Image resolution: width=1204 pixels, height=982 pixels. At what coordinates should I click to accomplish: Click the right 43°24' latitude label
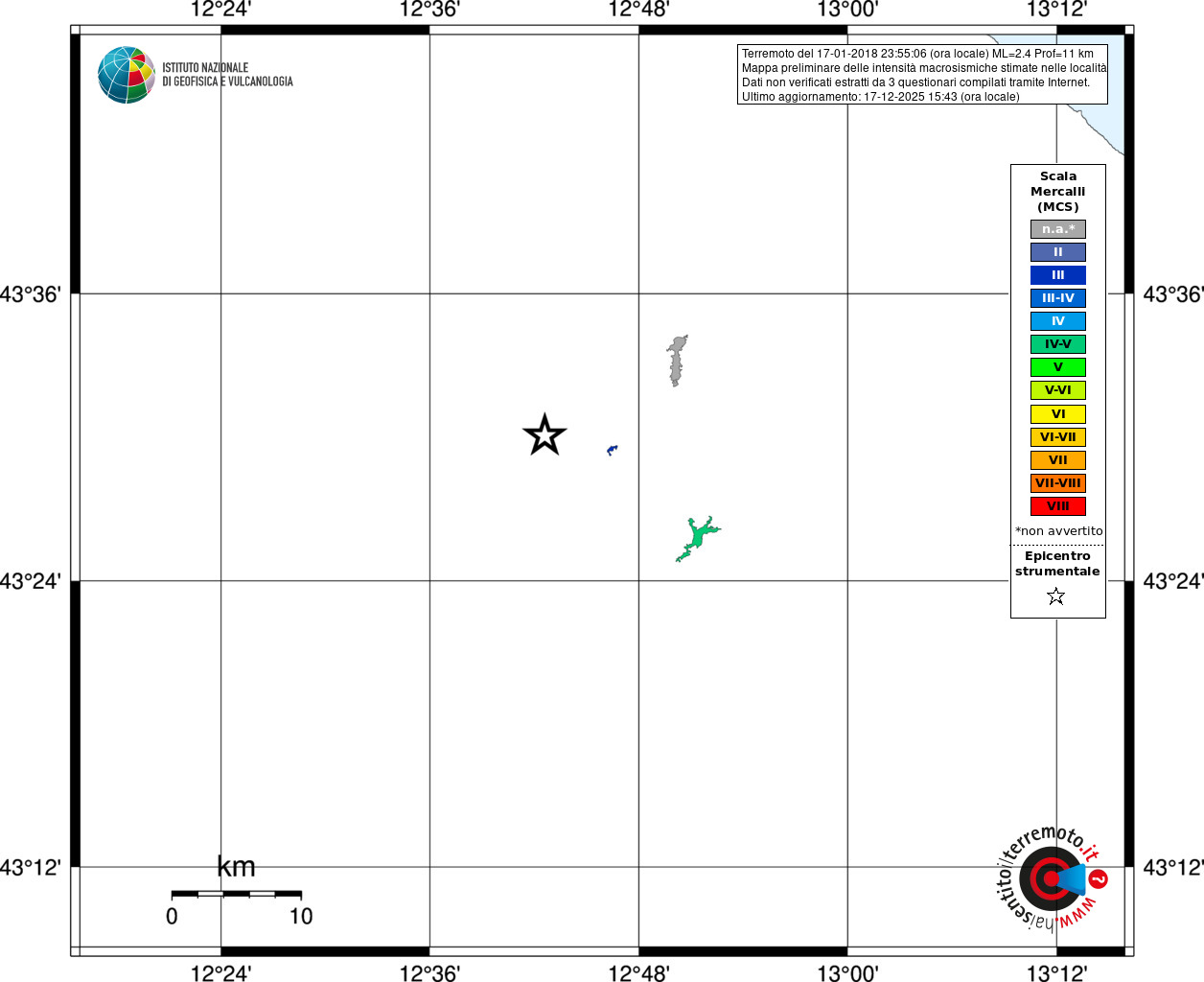1173,581
